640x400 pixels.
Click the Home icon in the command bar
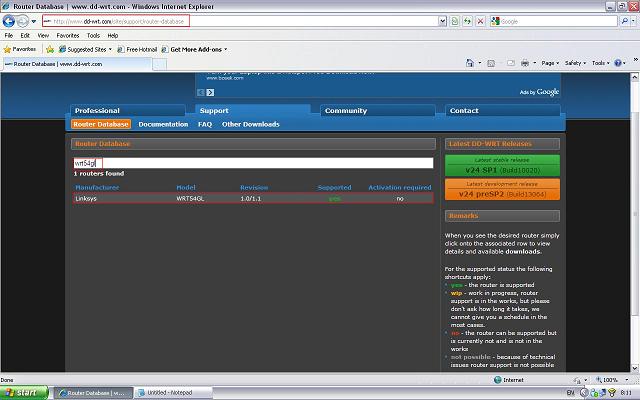point(470,63)
